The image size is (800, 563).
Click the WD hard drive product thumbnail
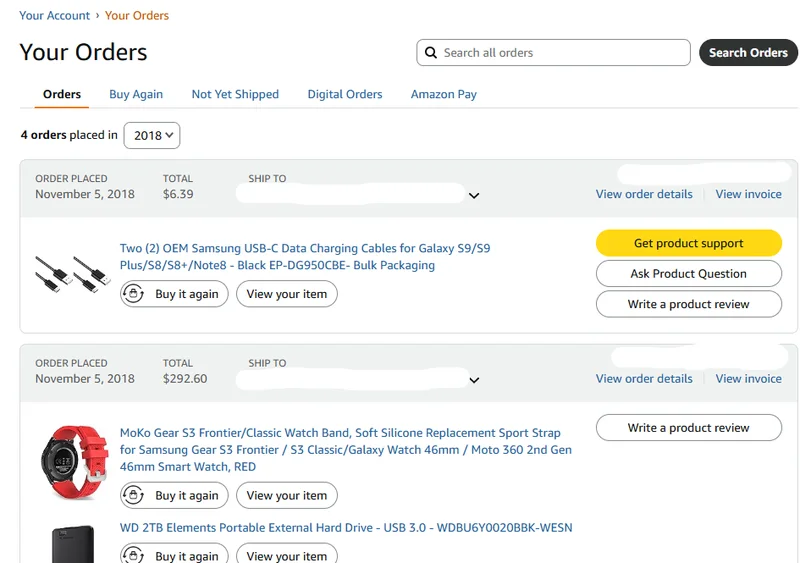tap(73, 544)
